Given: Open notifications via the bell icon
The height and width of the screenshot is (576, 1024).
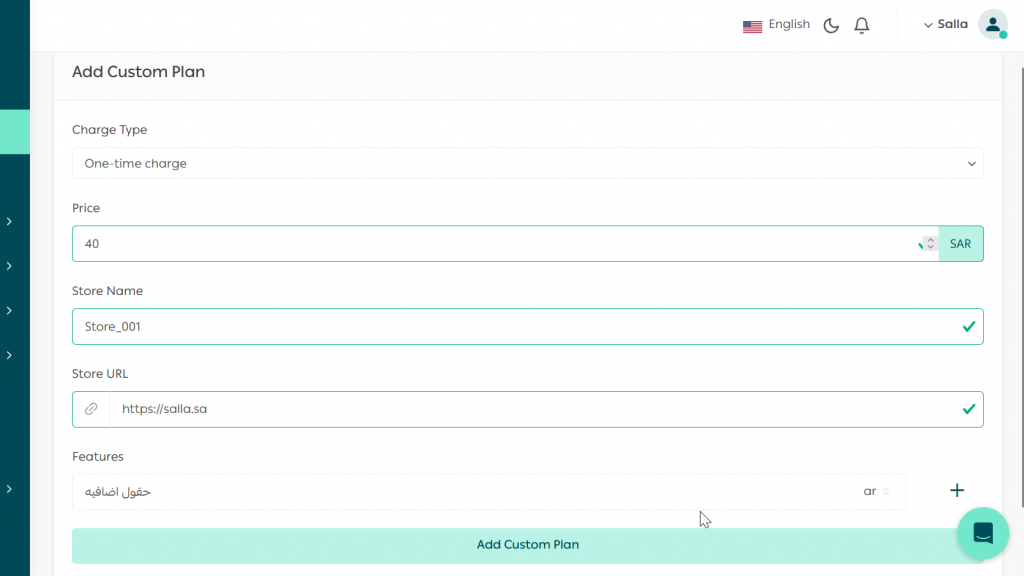Looking at the screenshot, I should [x=861, y=25].
